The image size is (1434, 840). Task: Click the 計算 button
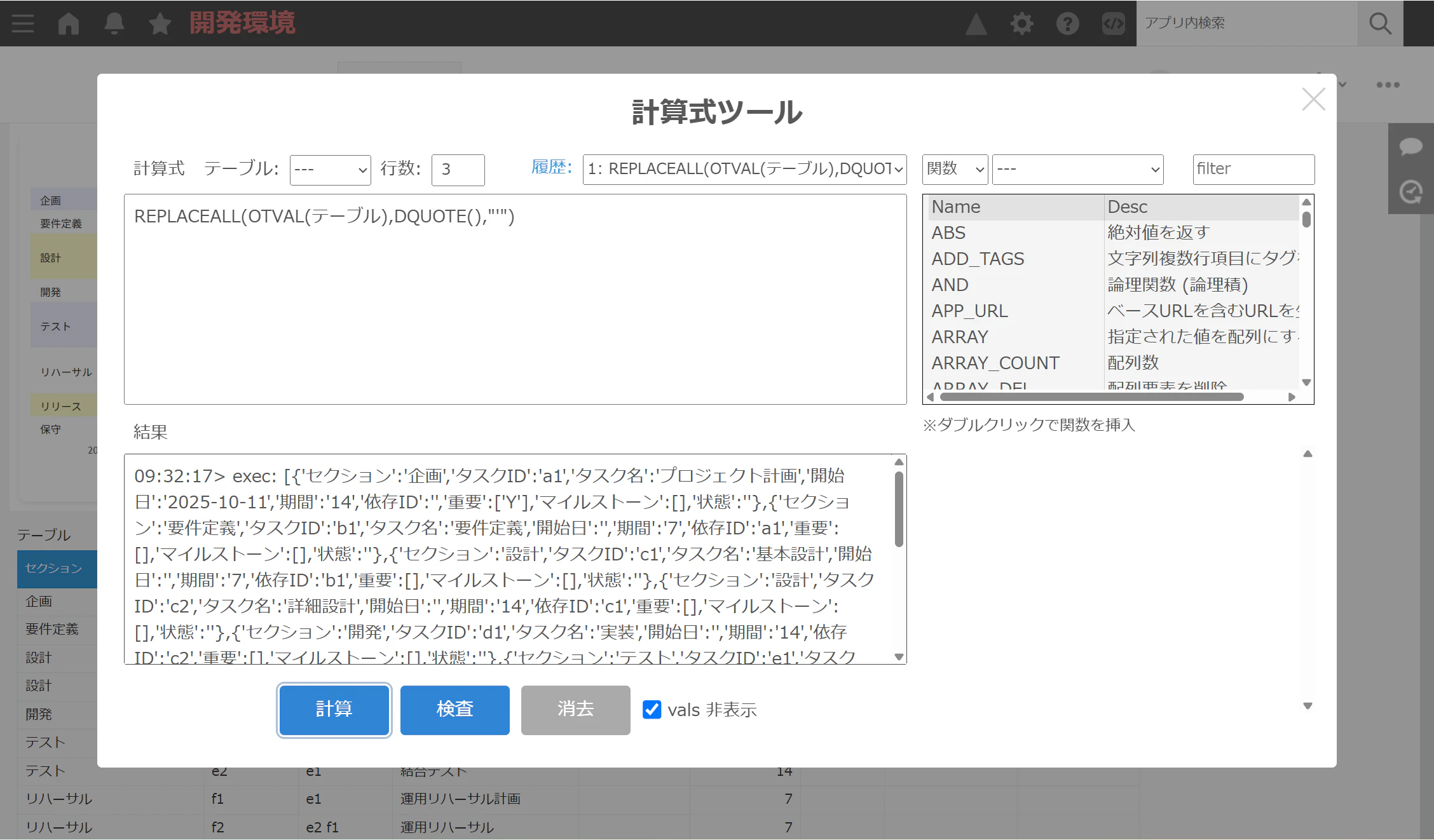pos(334,710)
